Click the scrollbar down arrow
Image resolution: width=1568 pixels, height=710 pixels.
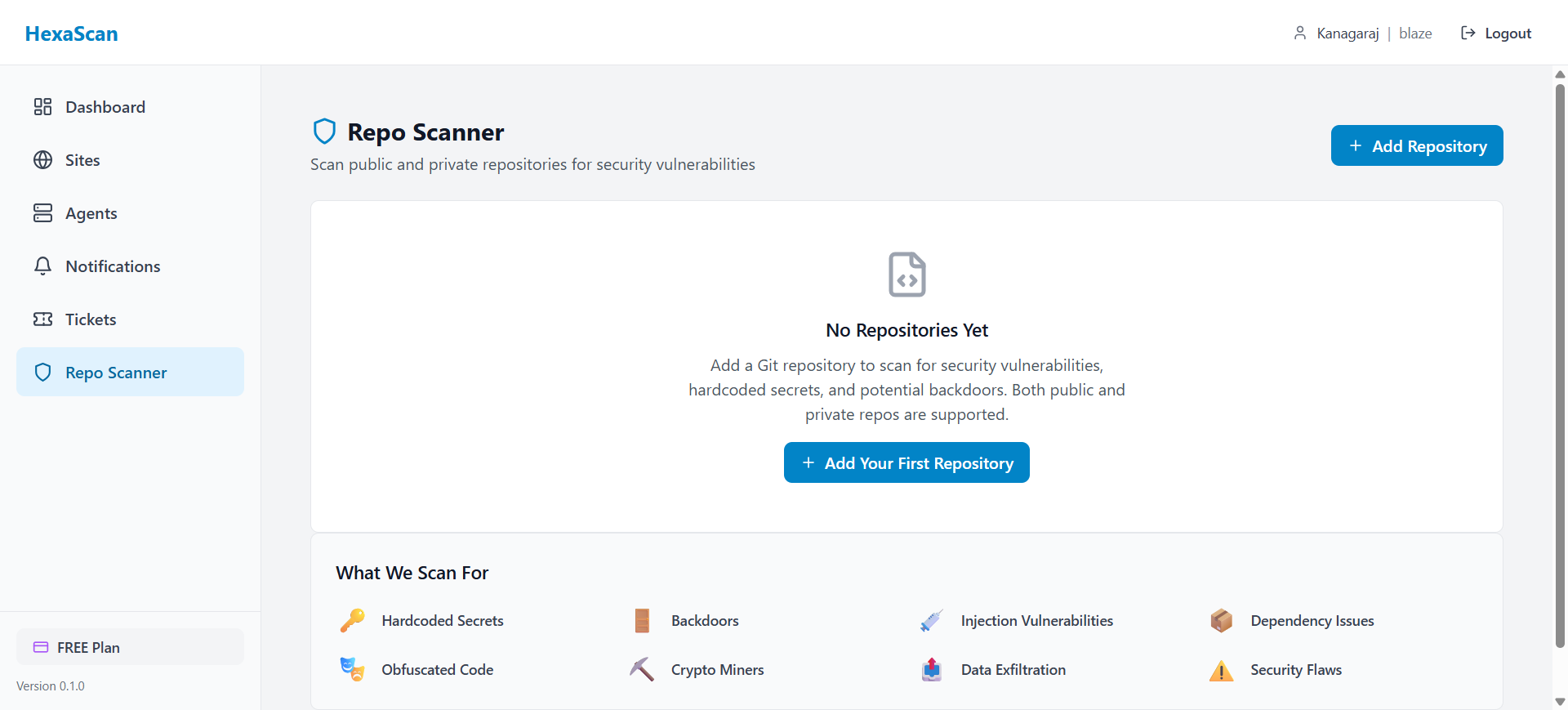tap(1560, 701)
